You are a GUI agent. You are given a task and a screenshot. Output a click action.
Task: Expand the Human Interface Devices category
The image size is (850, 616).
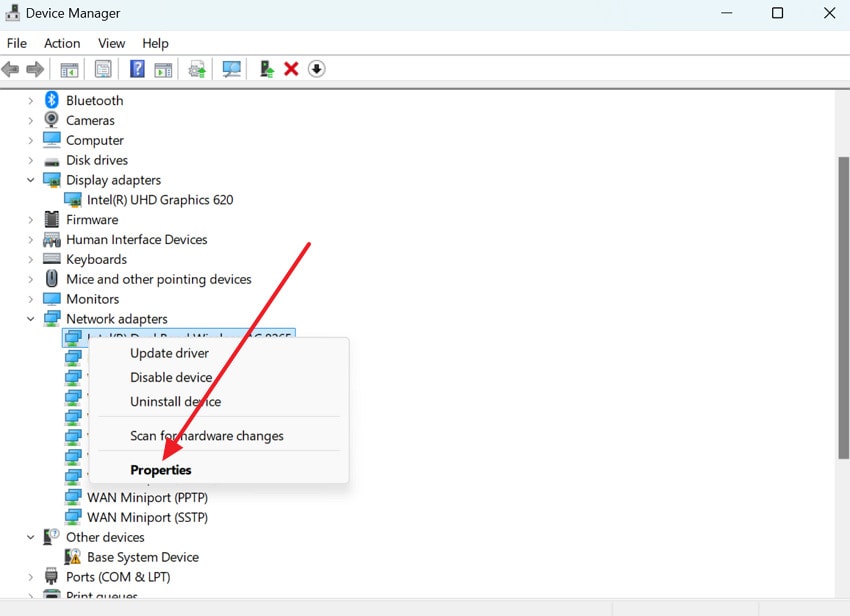(x=31, y=239)
